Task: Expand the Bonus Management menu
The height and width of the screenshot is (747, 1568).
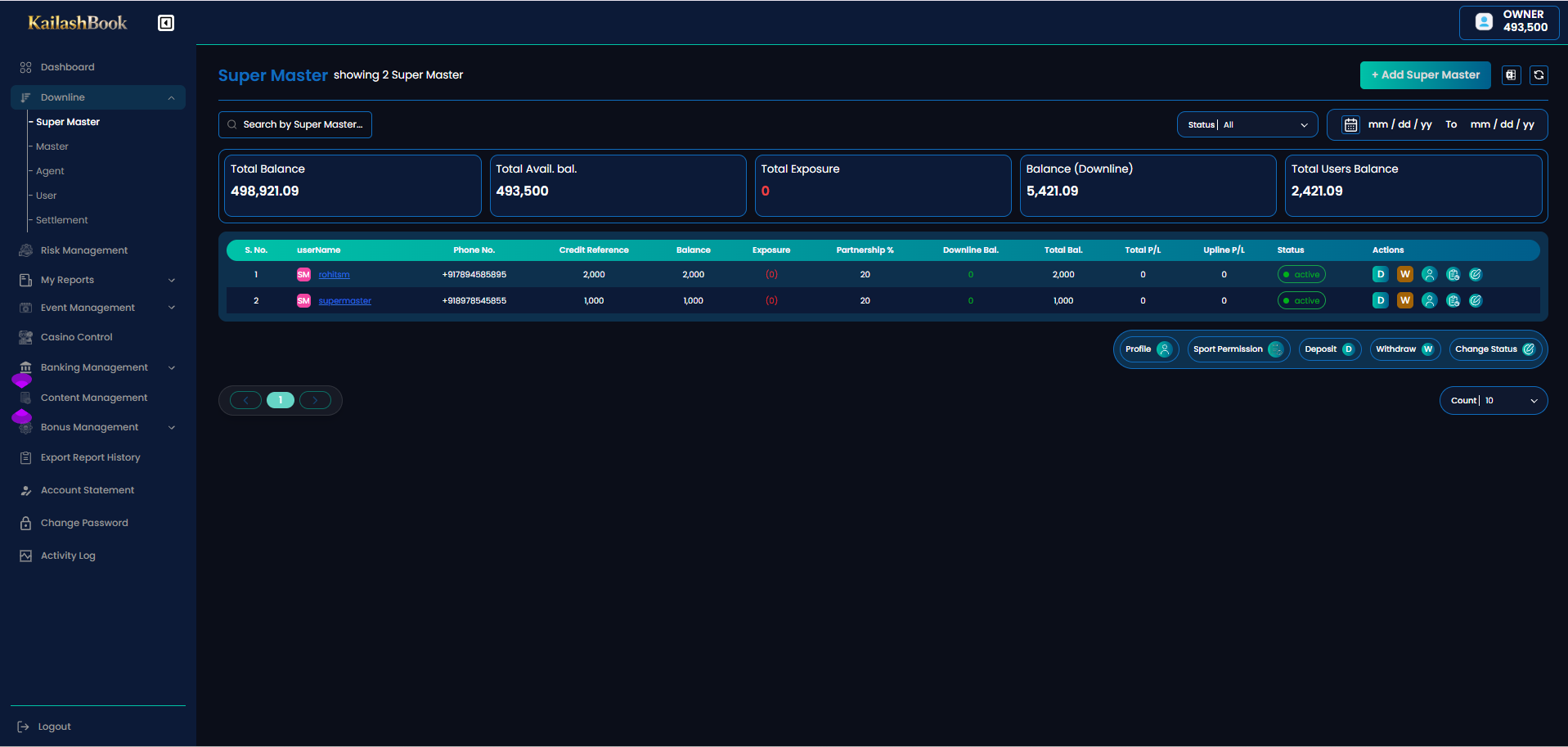Action: pyautogui.click(x=98, y=427)
